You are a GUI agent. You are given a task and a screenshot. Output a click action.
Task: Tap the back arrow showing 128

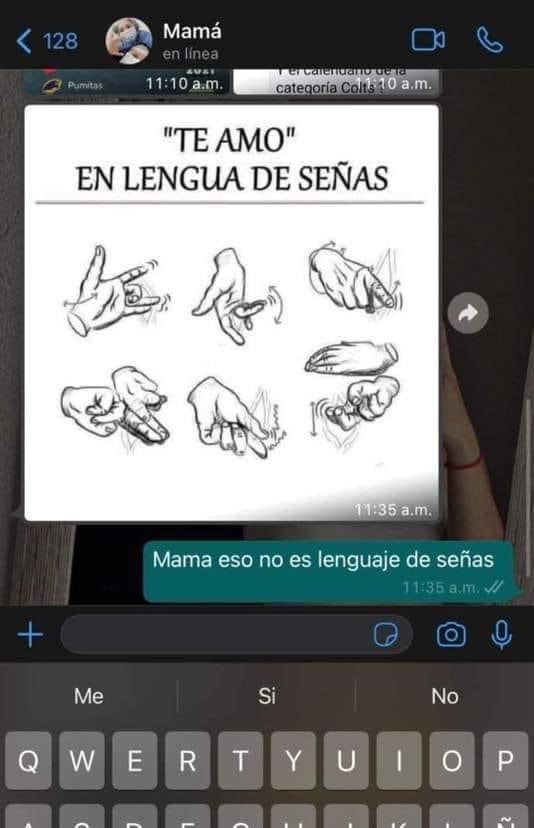(46, 41)
